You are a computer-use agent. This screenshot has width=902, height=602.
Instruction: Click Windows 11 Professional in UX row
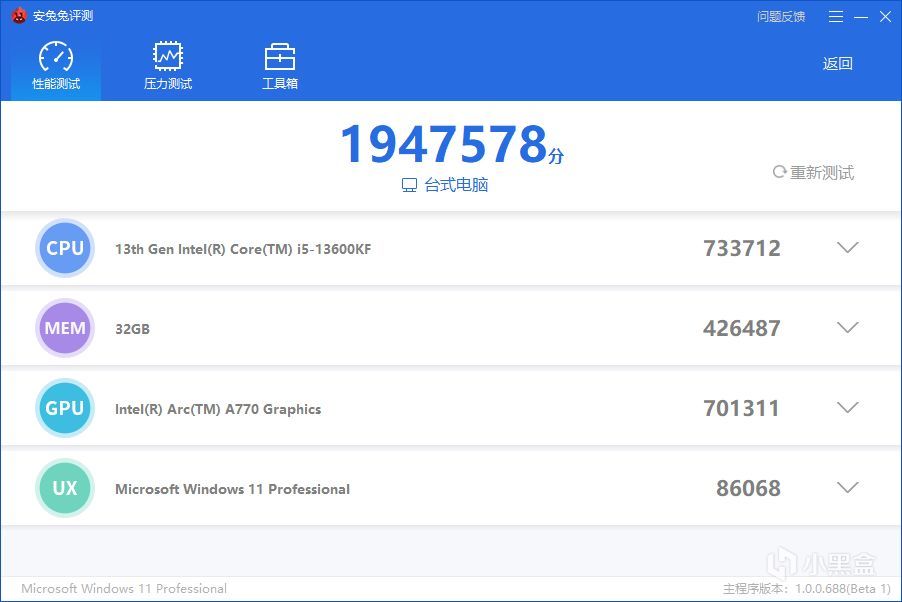pos(232,489)
